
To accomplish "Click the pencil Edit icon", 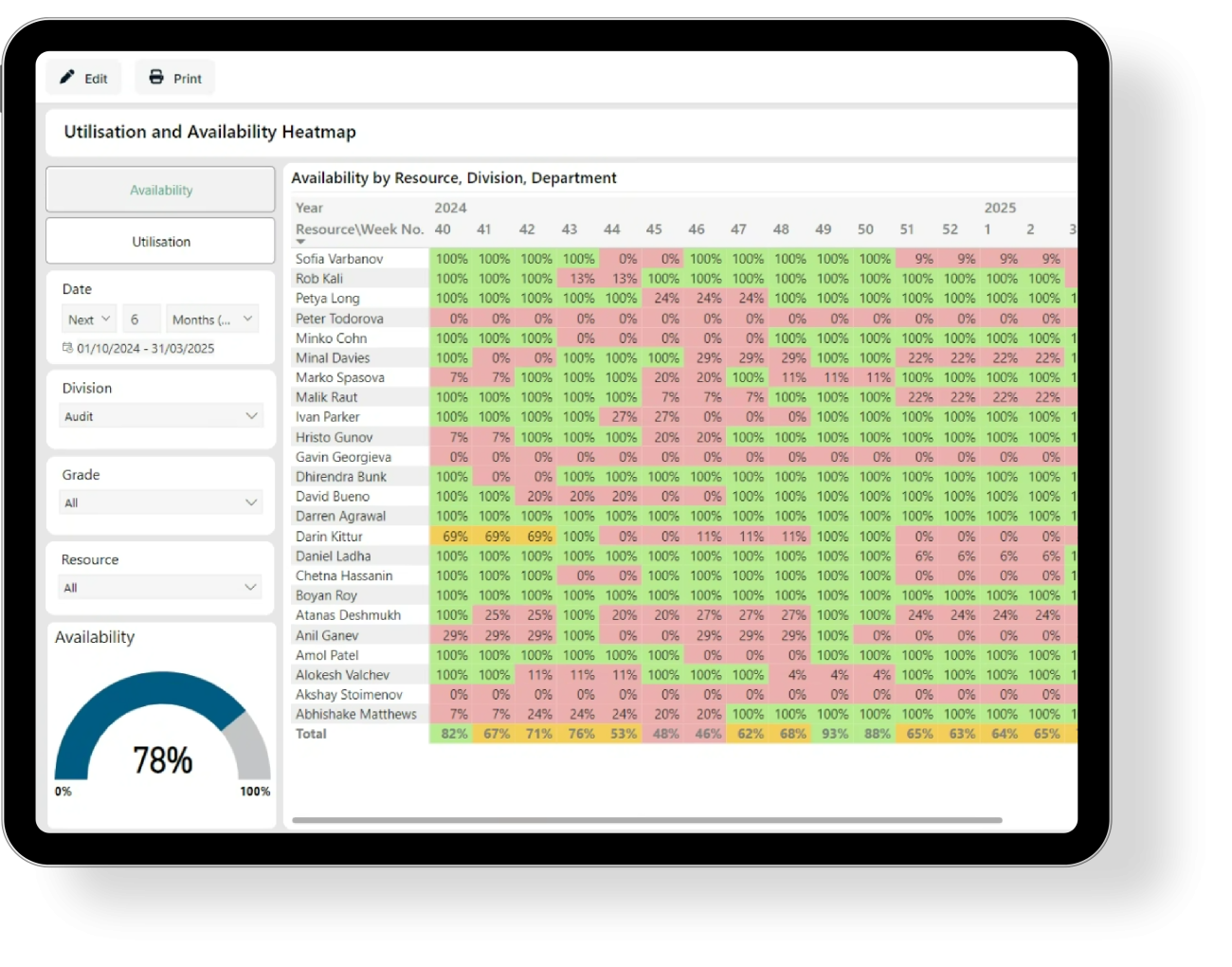I will click(67, 77).
